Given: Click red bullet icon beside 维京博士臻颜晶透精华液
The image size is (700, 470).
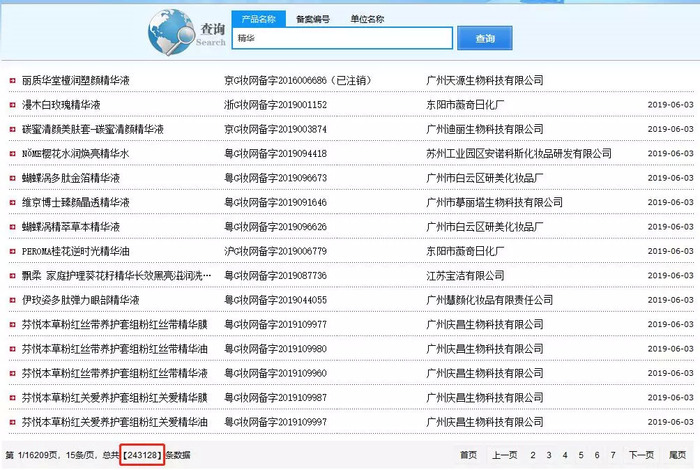Looking at the screenshot, I should coord(12,203).
